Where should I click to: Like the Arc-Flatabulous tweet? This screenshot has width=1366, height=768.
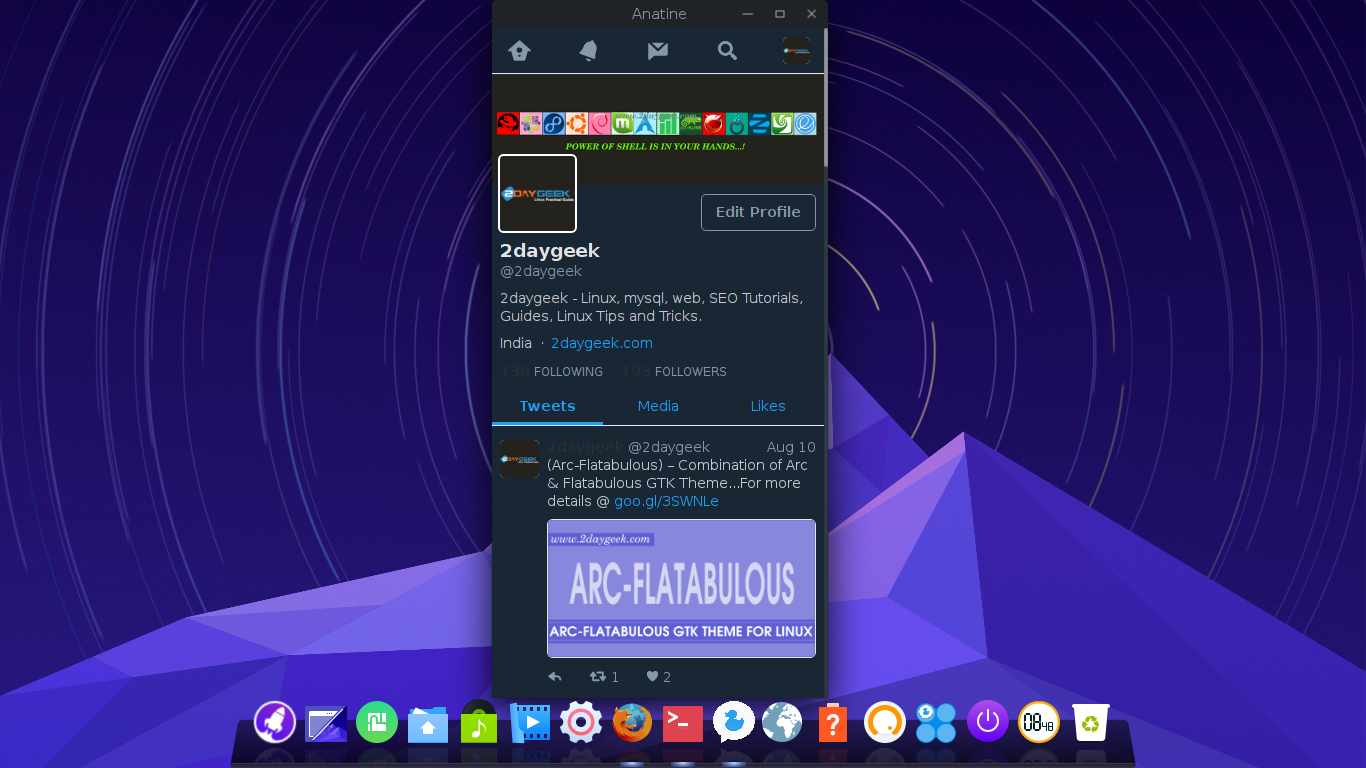point(653,677)
